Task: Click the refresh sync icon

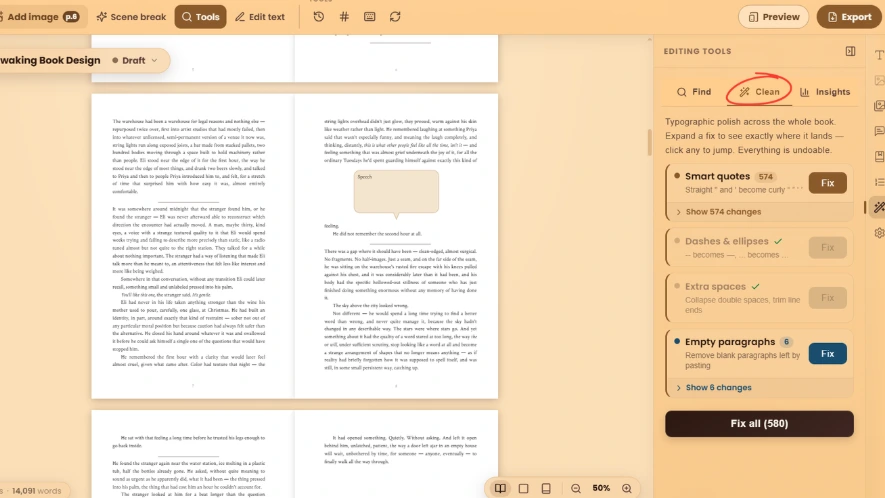Action: pyautogui.click(x=395, y=17)
